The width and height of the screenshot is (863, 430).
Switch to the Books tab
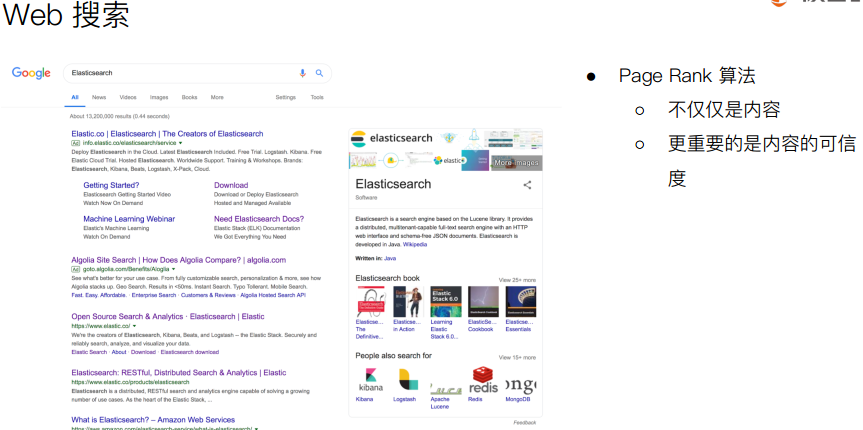[189, 97]
